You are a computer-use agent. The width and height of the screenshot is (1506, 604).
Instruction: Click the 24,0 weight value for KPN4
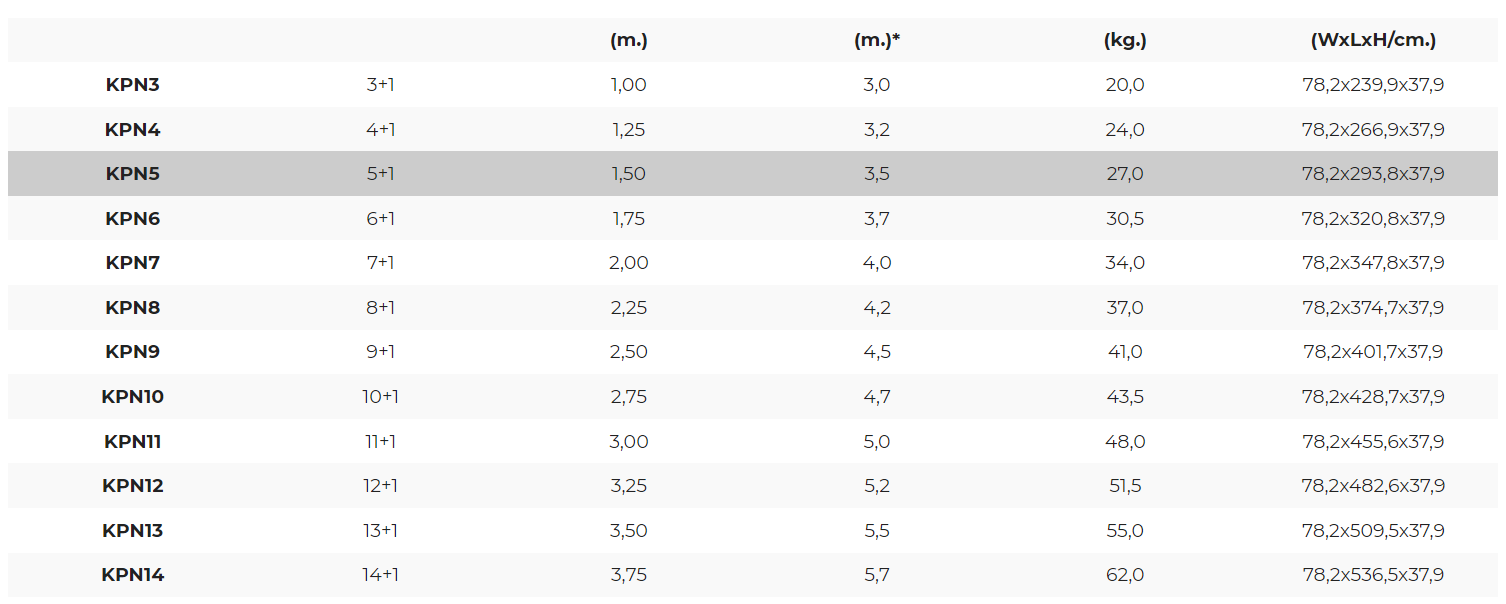point(1125,130)
